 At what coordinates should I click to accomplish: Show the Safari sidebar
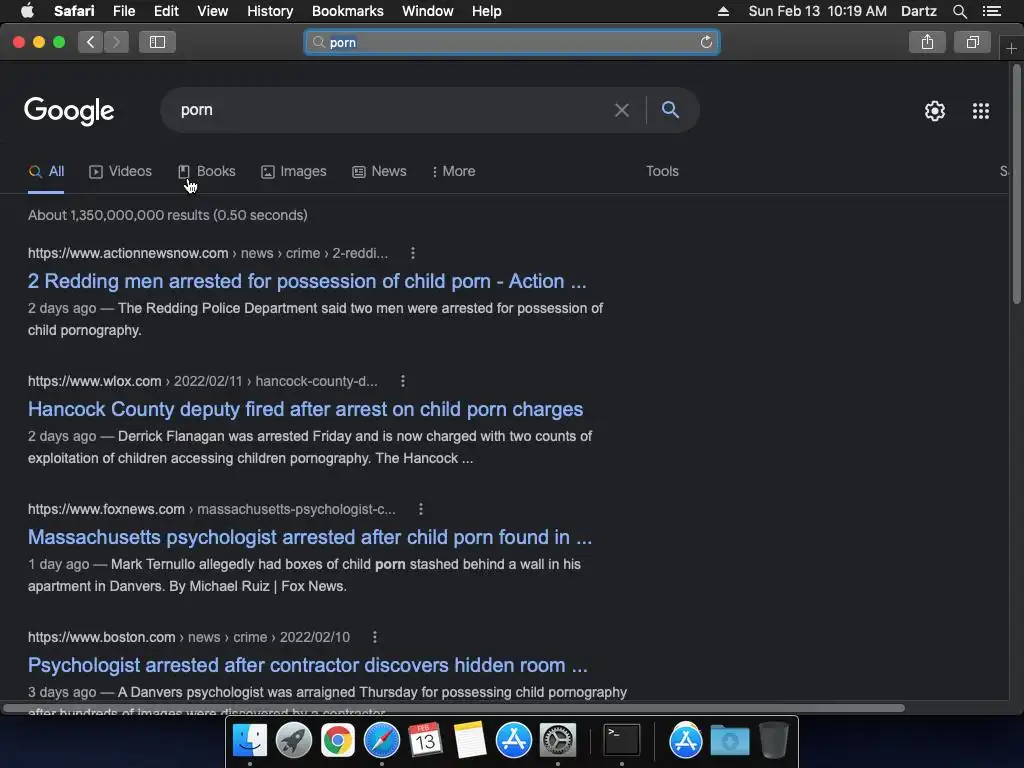click(x=157, y=42)
